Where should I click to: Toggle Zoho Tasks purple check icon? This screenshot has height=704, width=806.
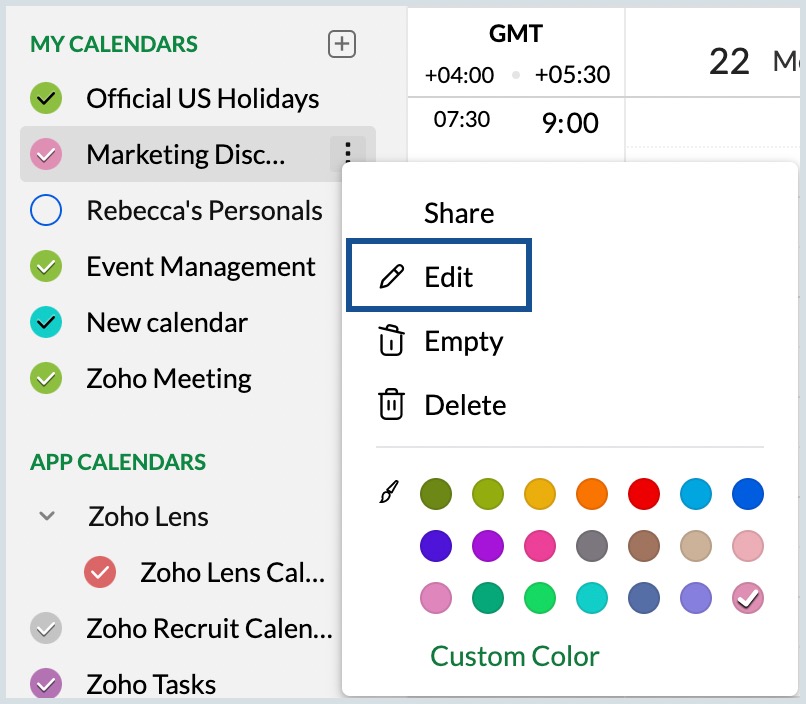pos(47,685)
